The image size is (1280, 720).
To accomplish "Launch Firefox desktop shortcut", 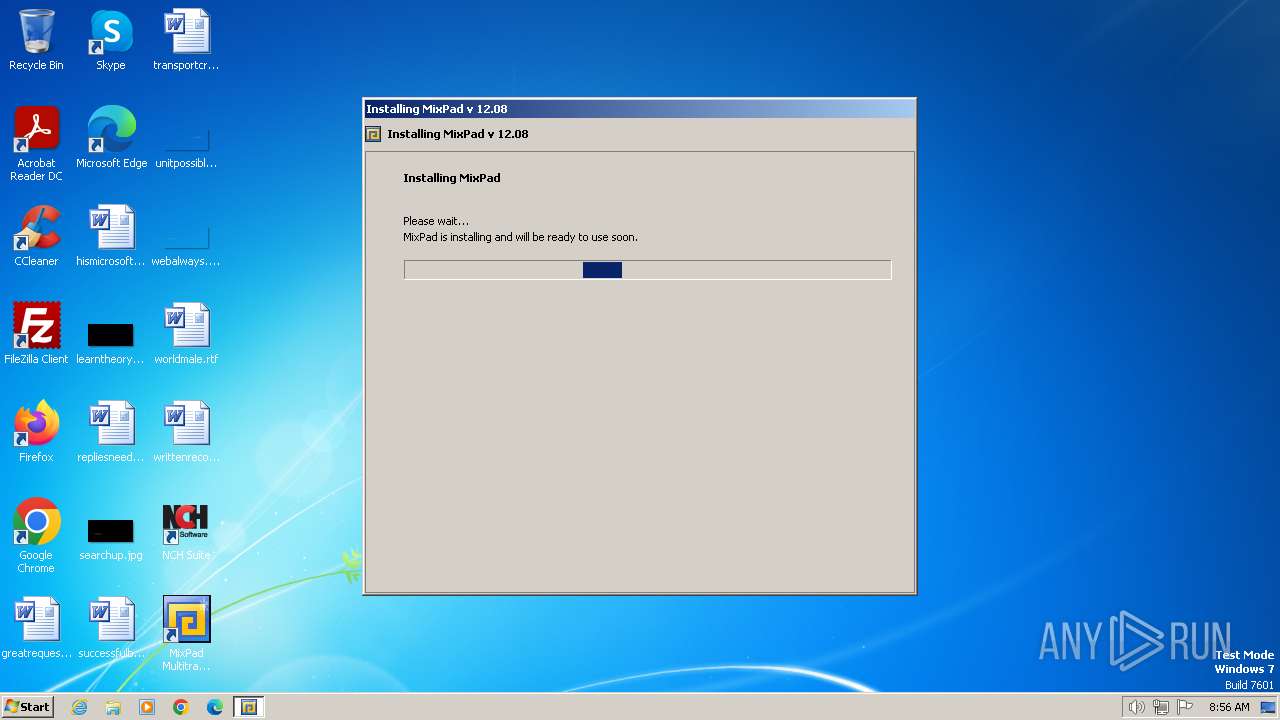I will 36,432.
